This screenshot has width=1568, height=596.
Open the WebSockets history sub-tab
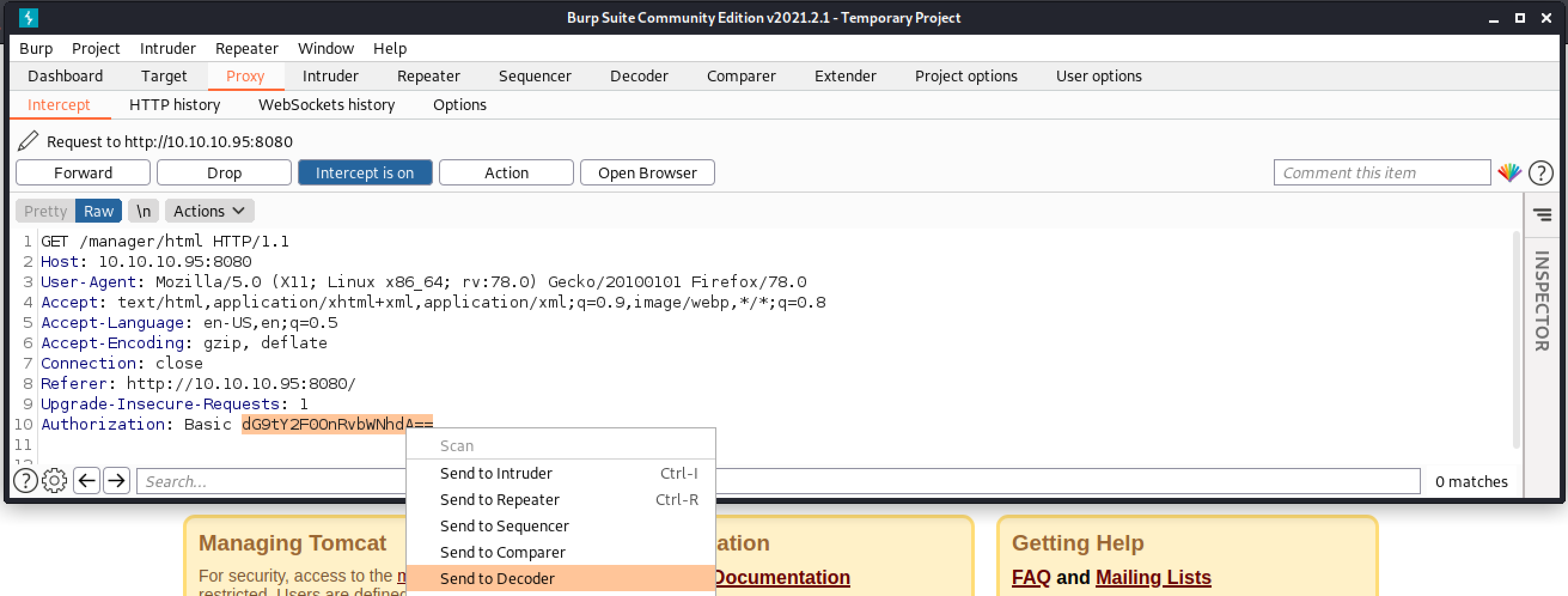(327, 105)
